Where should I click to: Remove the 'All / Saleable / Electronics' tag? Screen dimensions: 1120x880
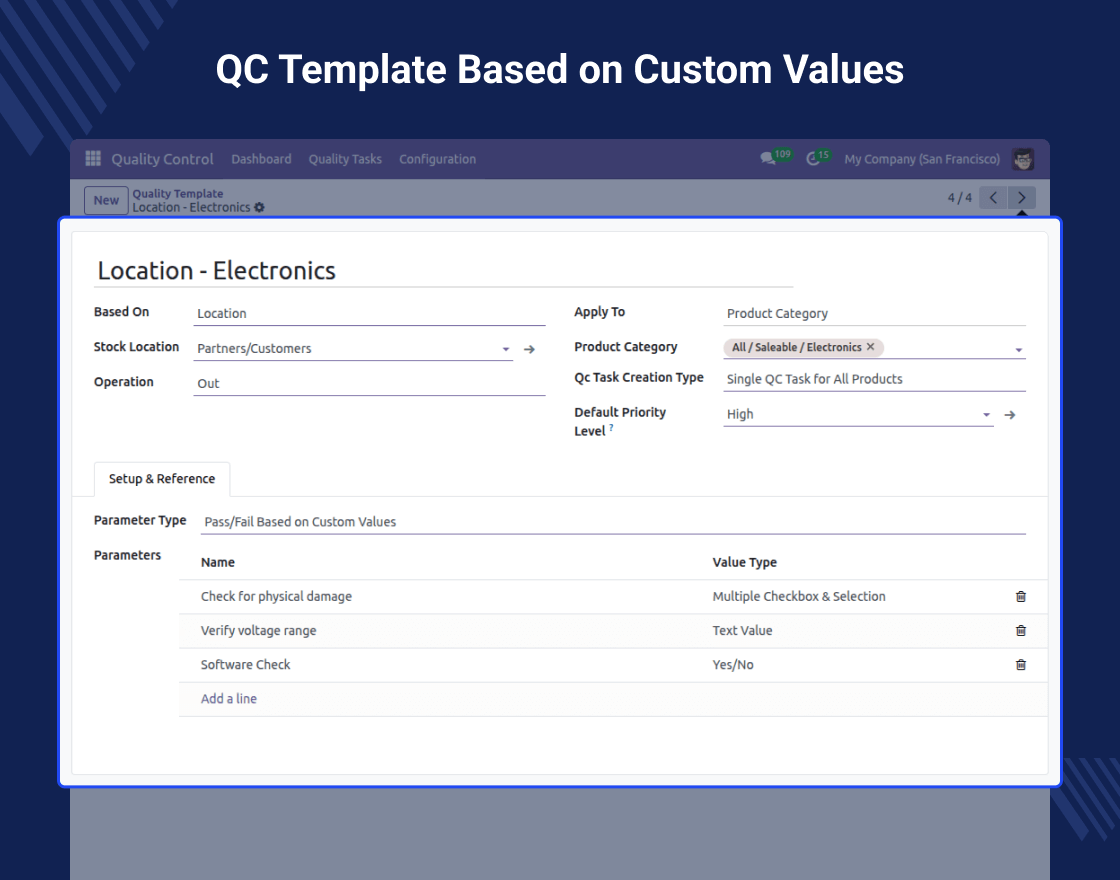[870, 347]
